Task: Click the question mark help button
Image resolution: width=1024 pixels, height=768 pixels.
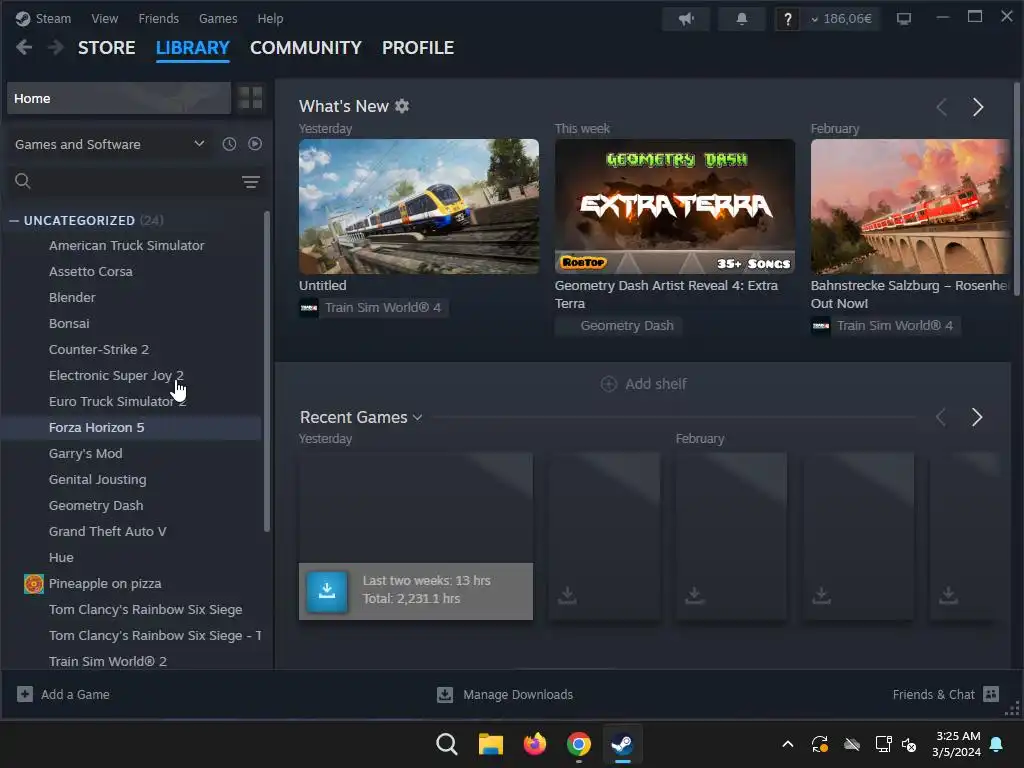Action: pos(788,19)
